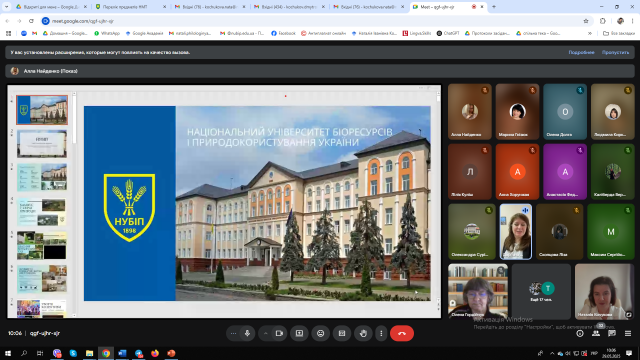This screenshot has width=640, height=360.
Task: Open a new browser tab
Action: 493,7
